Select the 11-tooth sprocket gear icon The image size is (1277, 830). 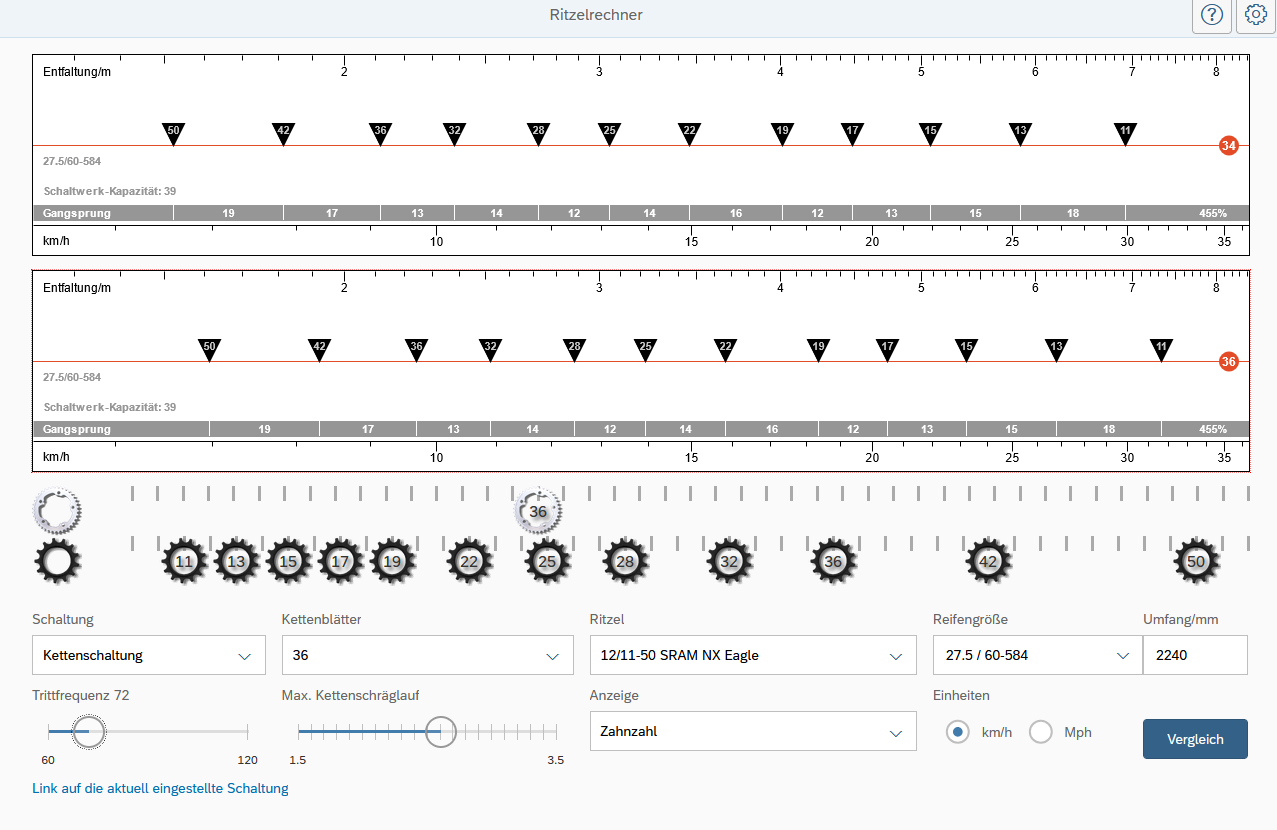[185, 562]
